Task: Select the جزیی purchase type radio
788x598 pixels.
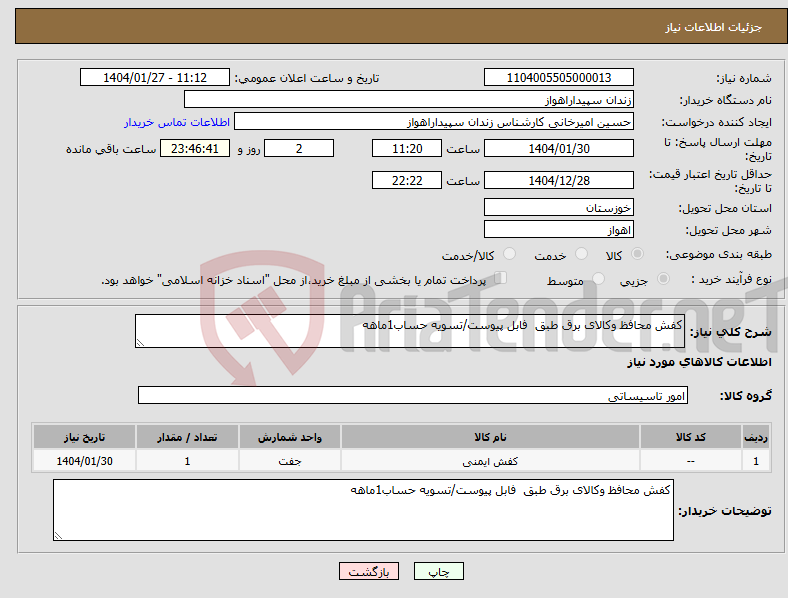Action: [663, 279]
